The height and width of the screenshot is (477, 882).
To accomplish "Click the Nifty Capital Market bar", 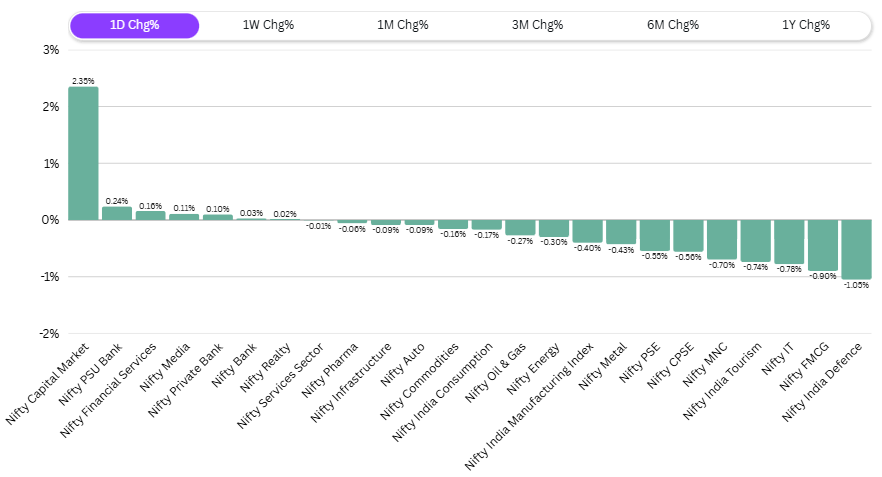I will (x=83, y=153).
